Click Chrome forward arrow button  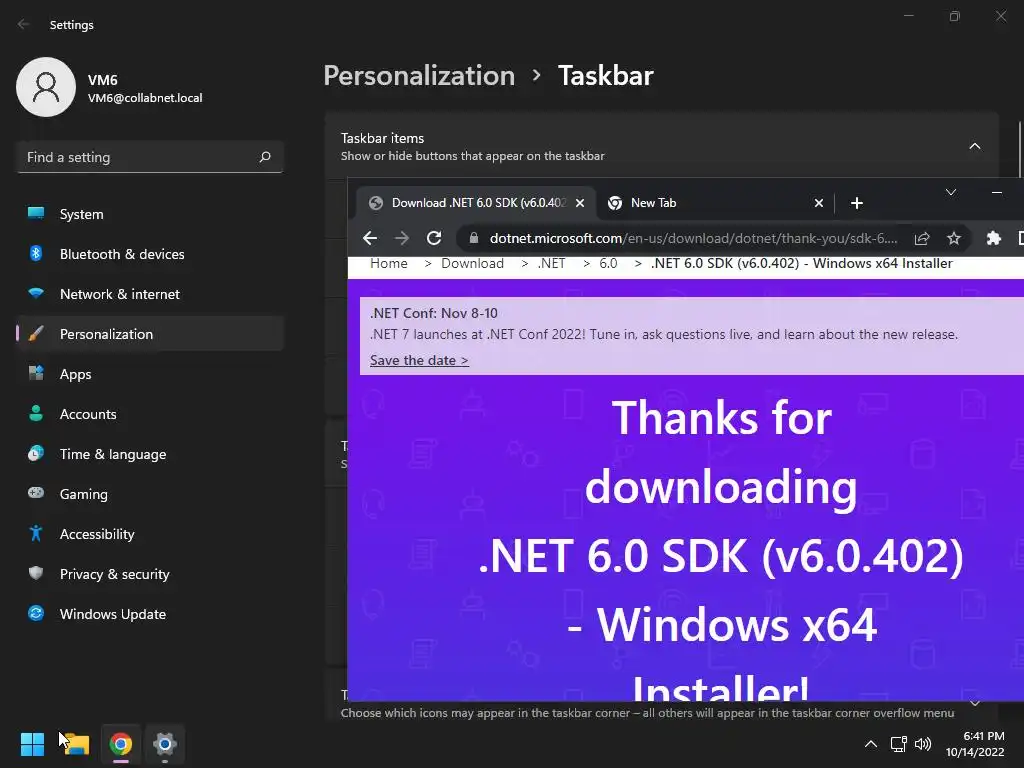click(402, 238)
